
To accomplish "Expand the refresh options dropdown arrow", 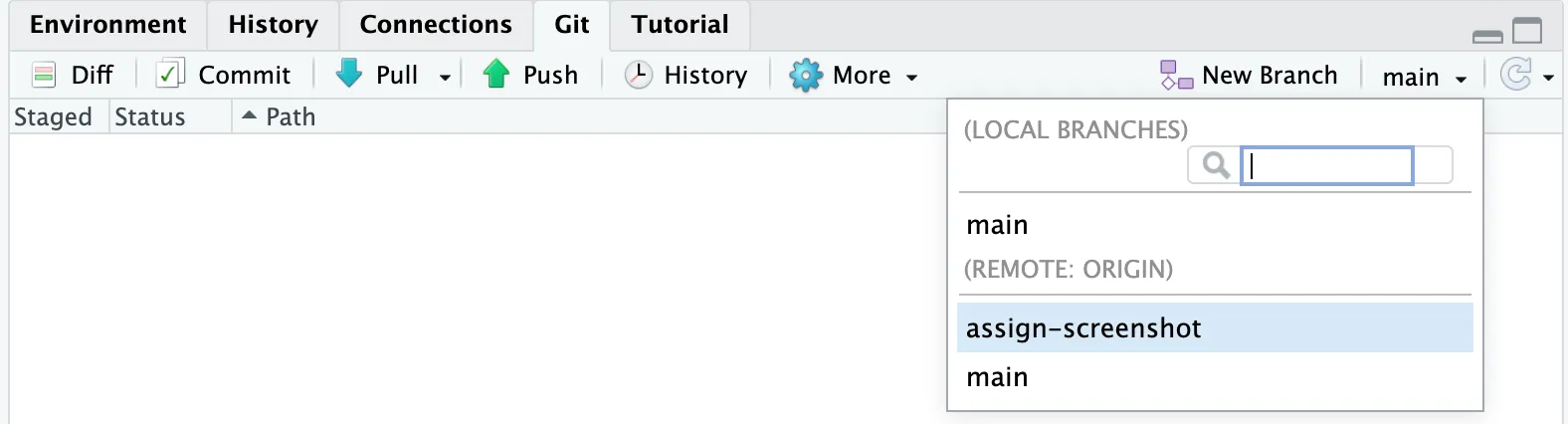I will [1549, 78].
